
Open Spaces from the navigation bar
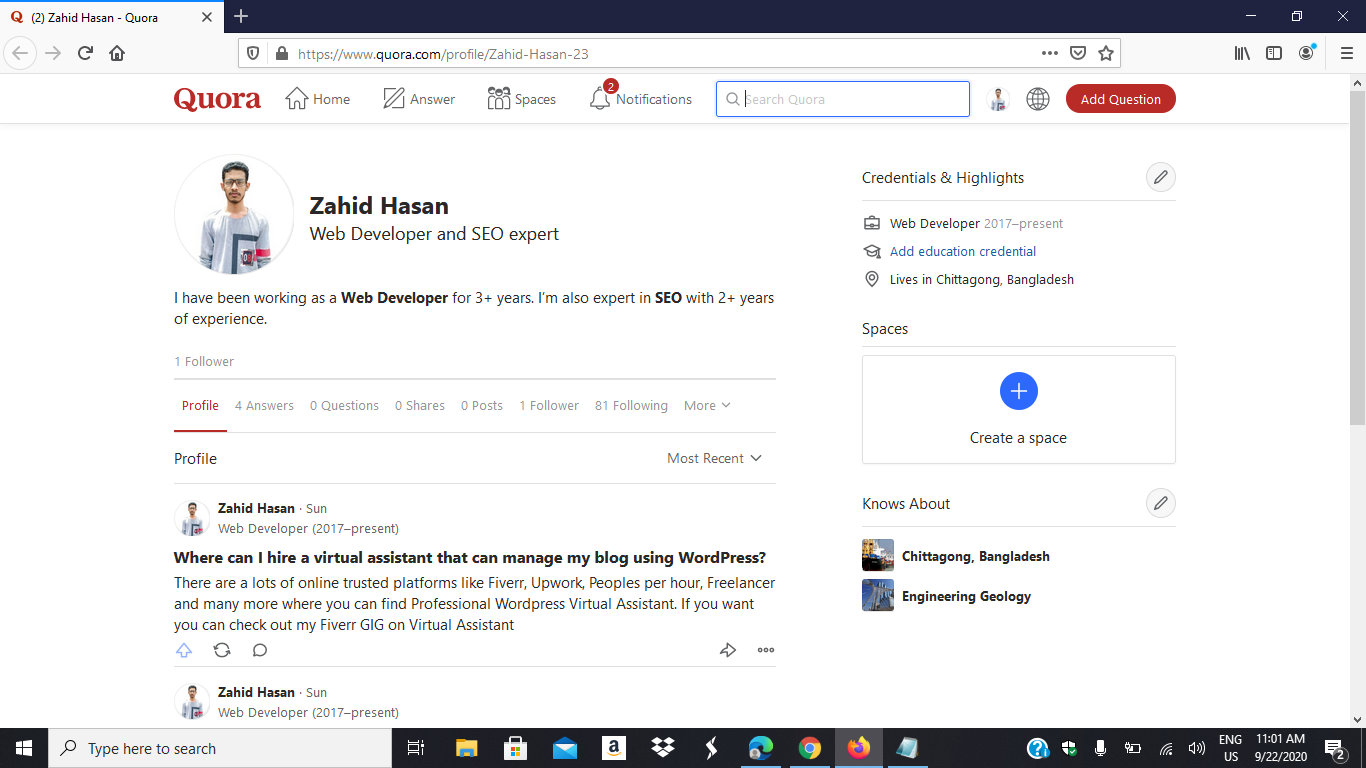500,98
